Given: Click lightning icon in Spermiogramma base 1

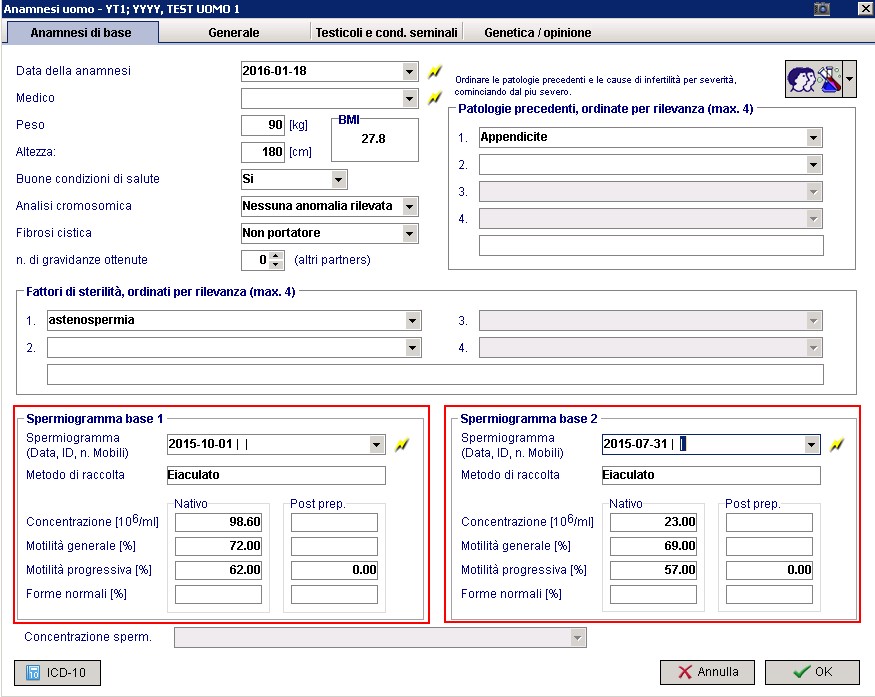Looking at the screenshot, I should (x=402, y=445).
